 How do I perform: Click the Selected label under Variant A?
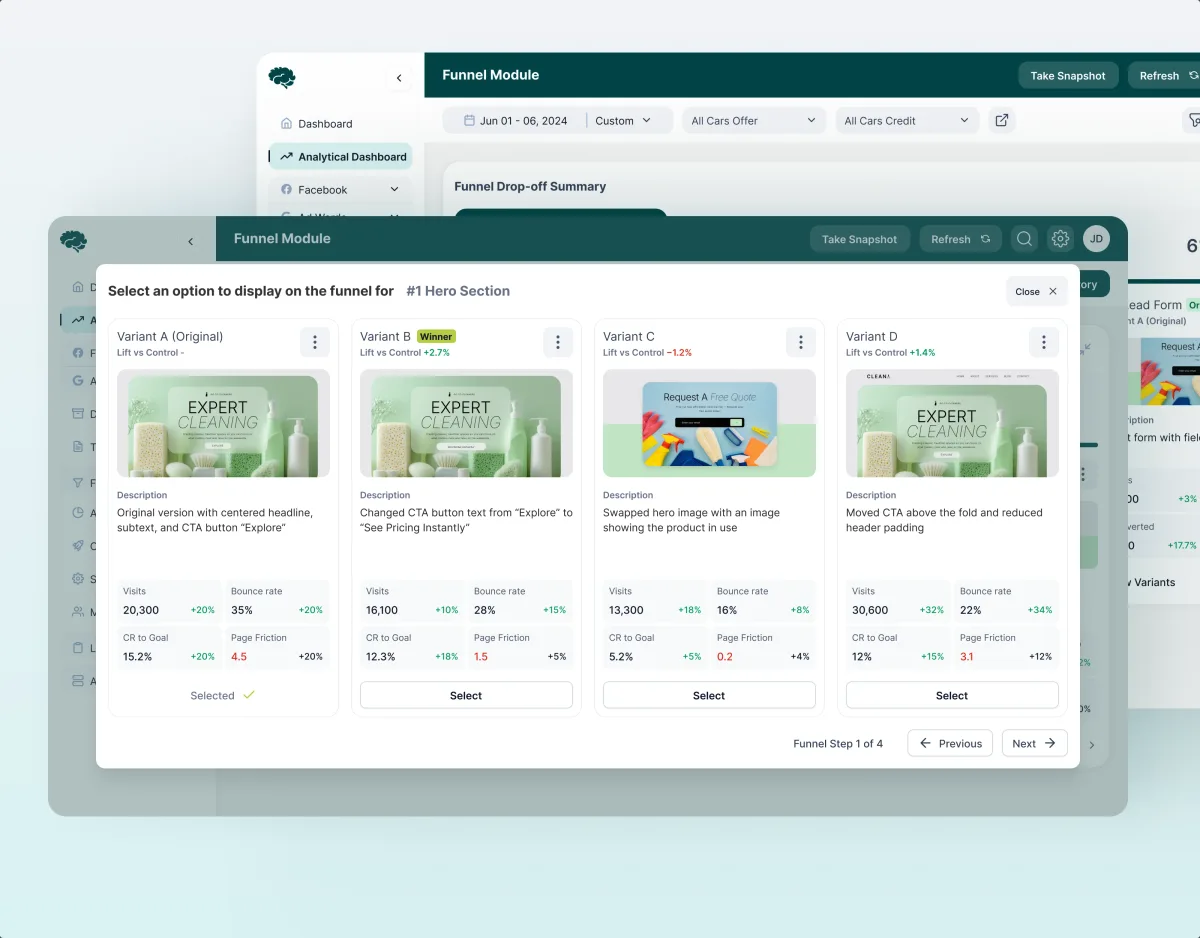point(222,695)
